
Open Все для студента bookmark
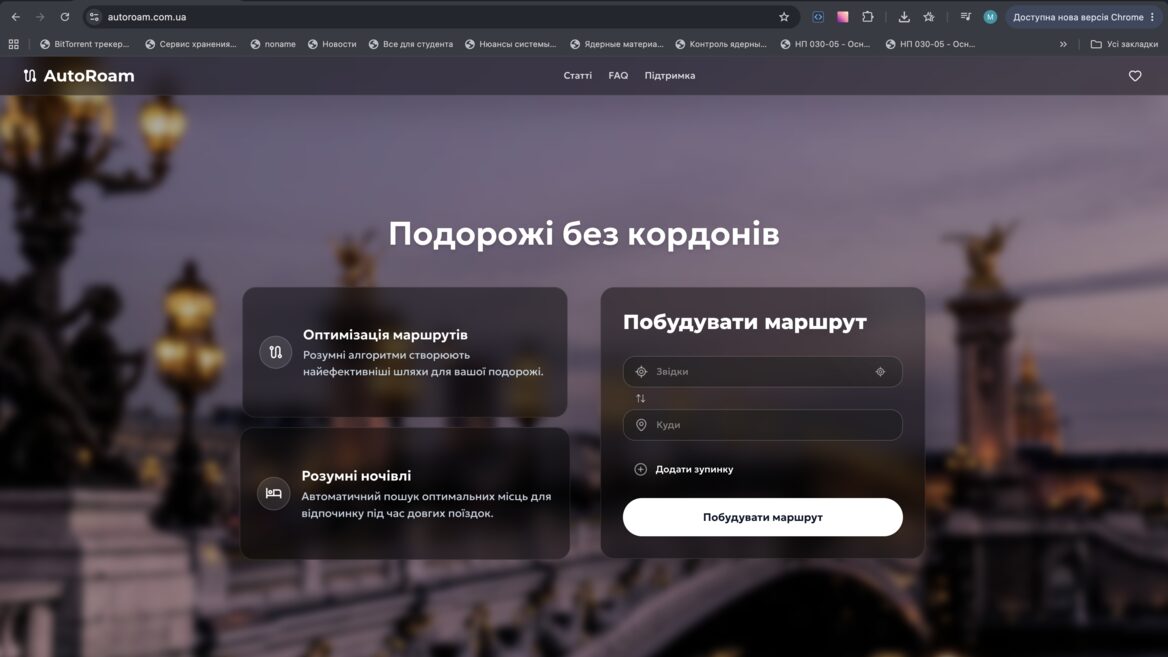pyautogui.click(x=410, y=44)
